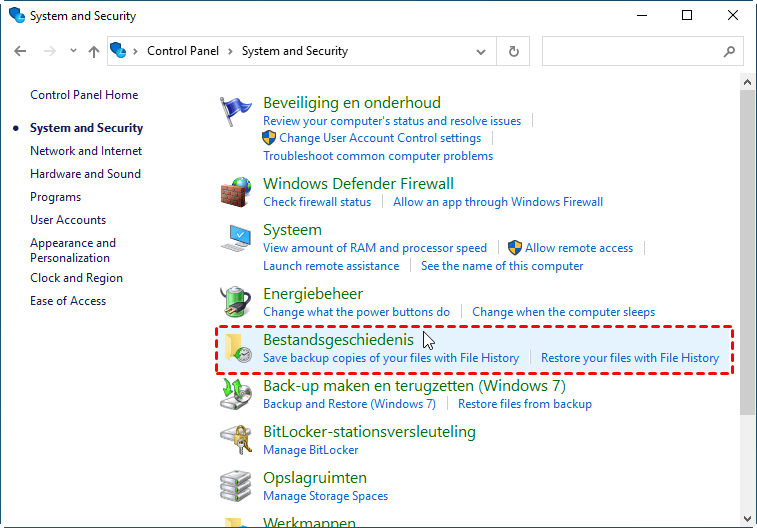Click Control Panel in the breadcrumb
This screenshot has width=757, height=528.
point(183,51)
